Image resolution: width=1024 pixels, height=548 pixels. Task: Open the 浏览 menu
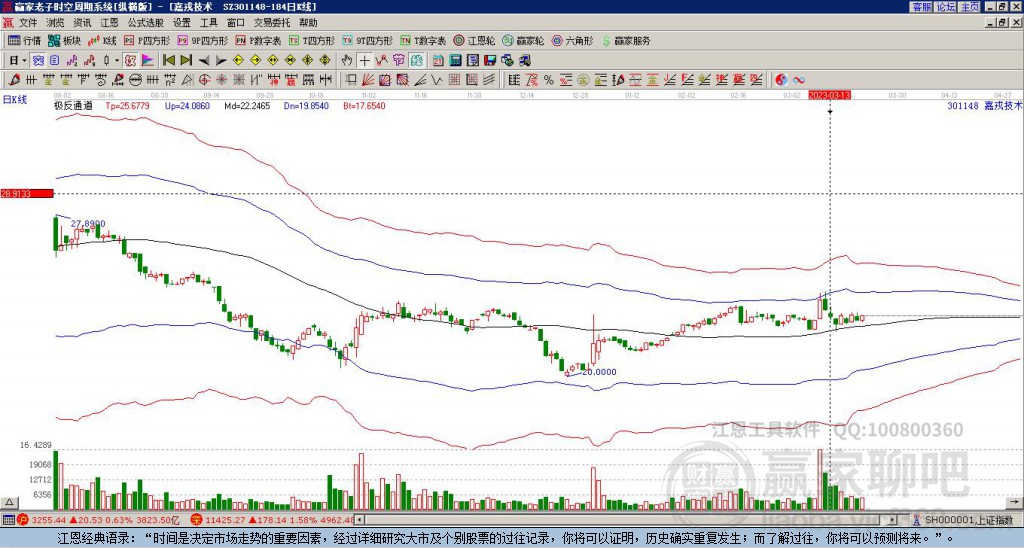coord(56,23)
